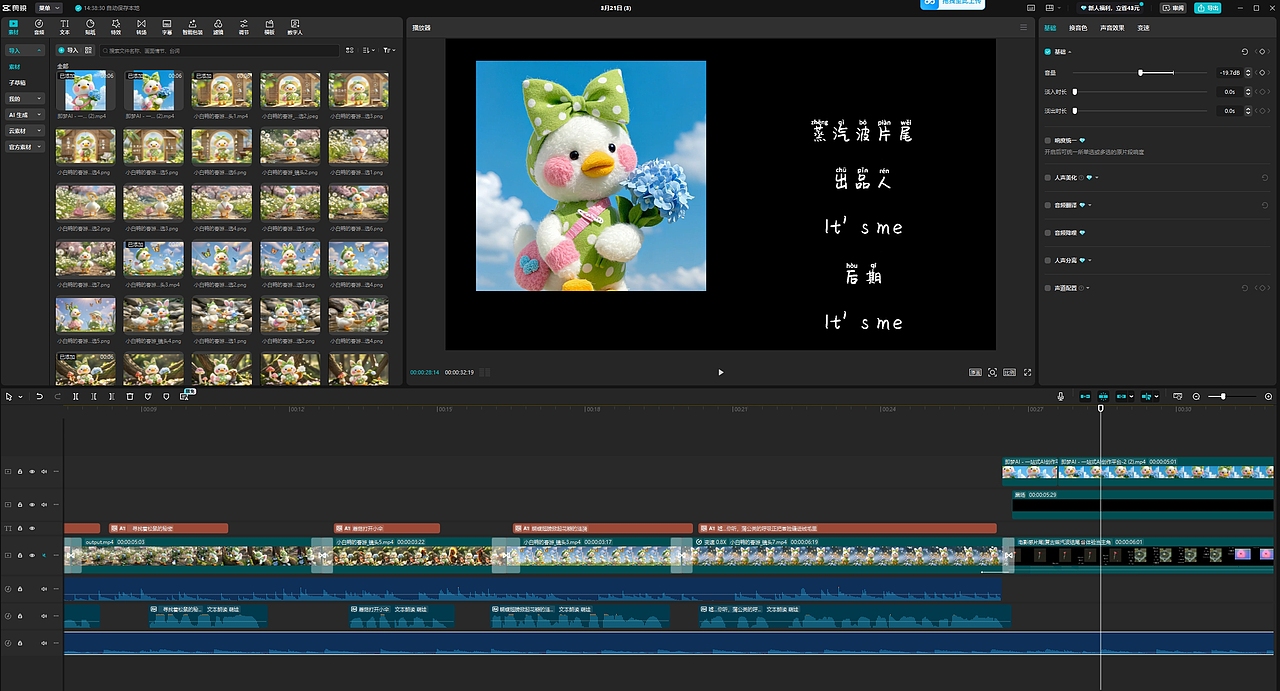Open the 音频 (audio) library tab

click(x=39, y=26)
